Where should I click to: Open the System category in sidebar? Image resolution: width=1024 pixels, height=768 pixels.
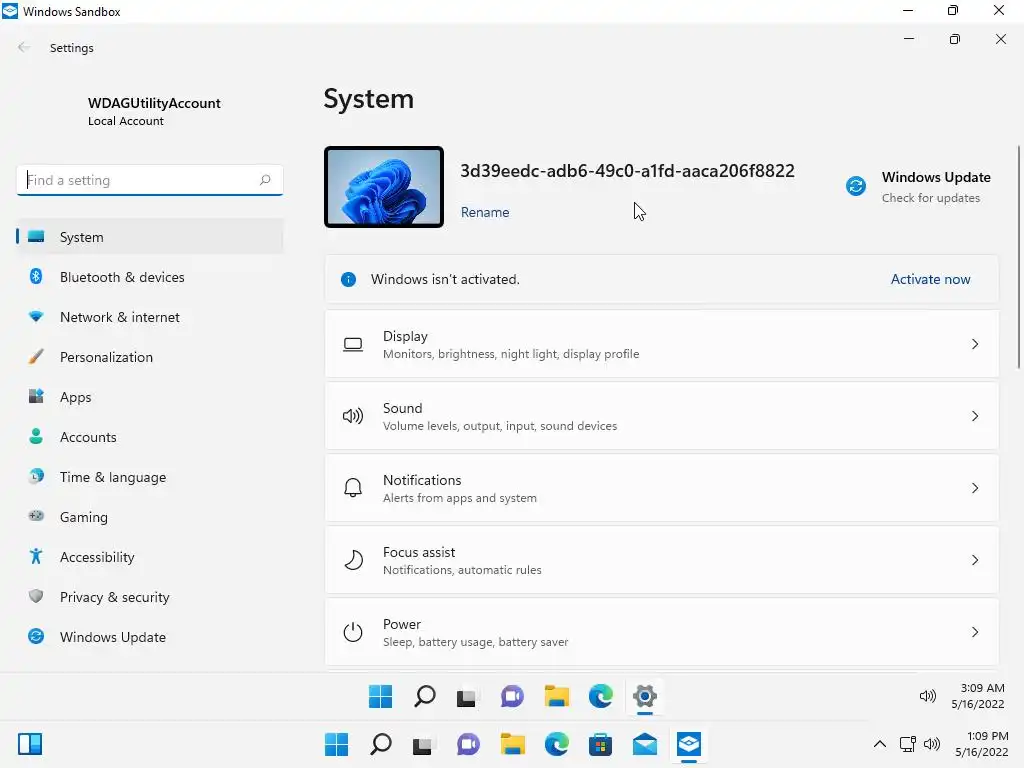(150, 236)
